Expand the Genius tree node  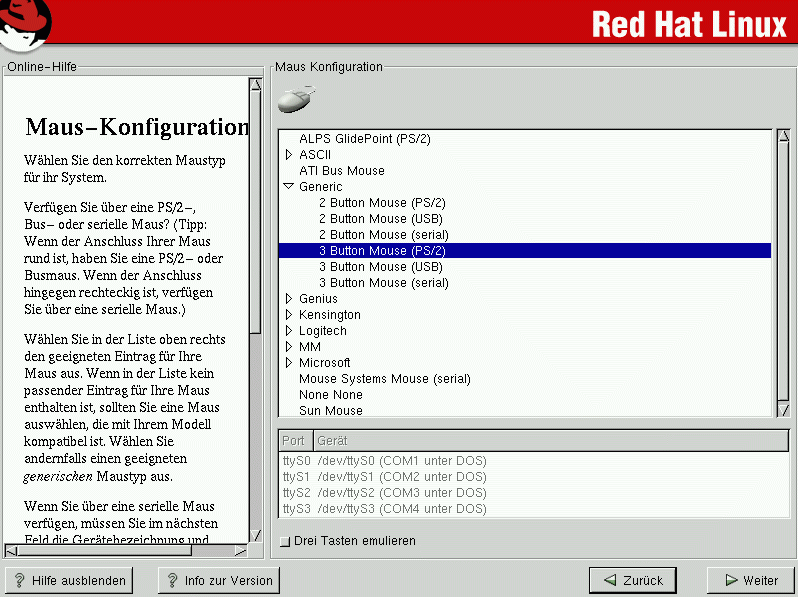point(289,299)
